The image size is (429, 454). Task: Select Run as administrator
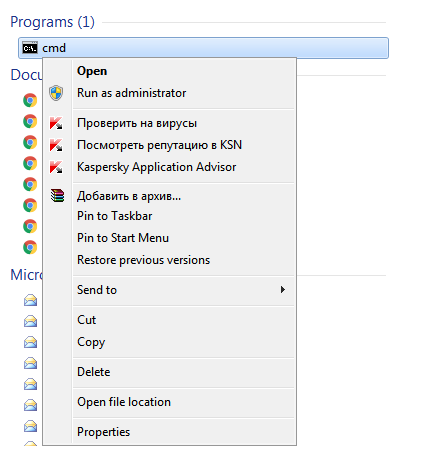pos(131,93)
